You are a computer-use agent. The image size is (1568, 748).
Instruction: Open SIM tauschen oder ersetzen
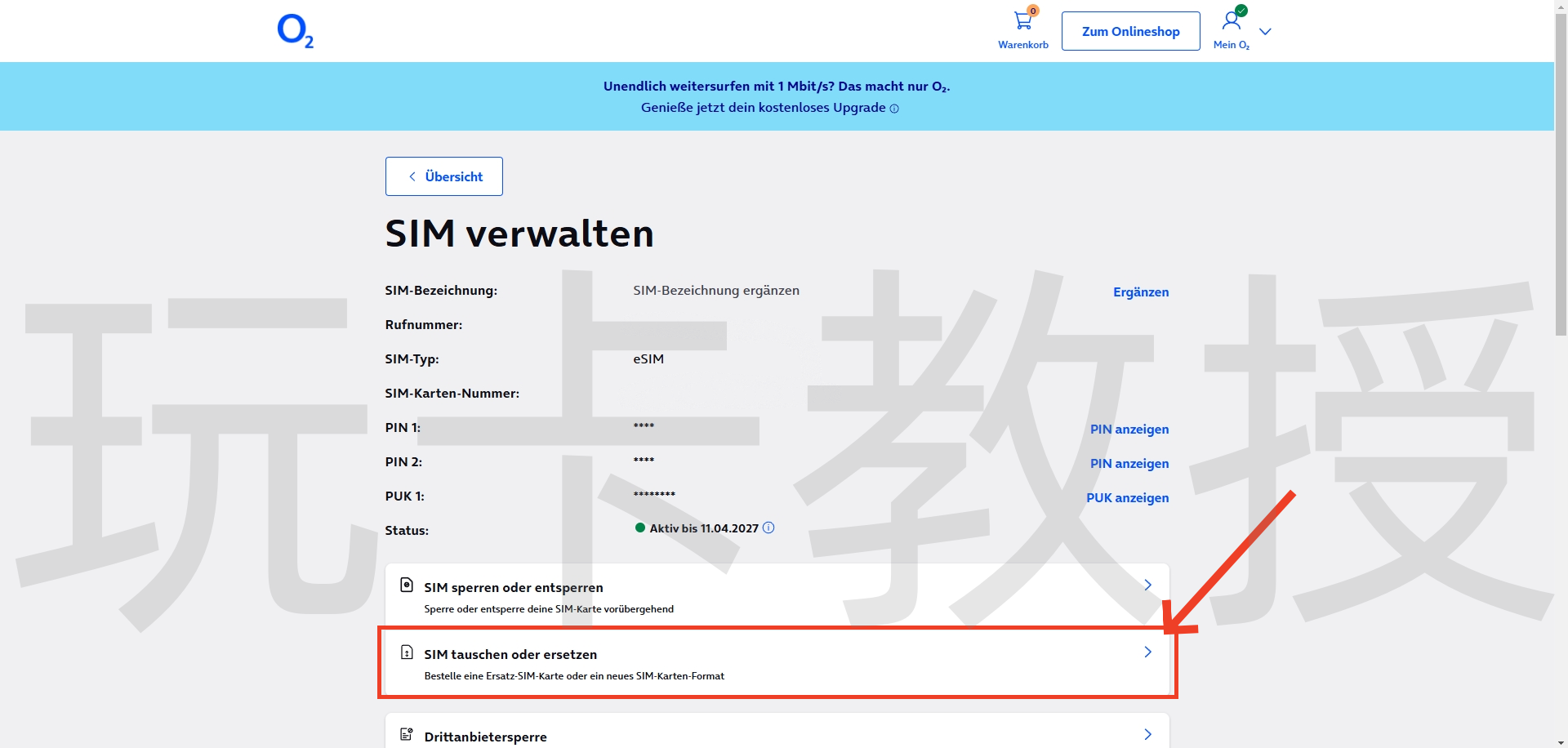coord(777,663)
